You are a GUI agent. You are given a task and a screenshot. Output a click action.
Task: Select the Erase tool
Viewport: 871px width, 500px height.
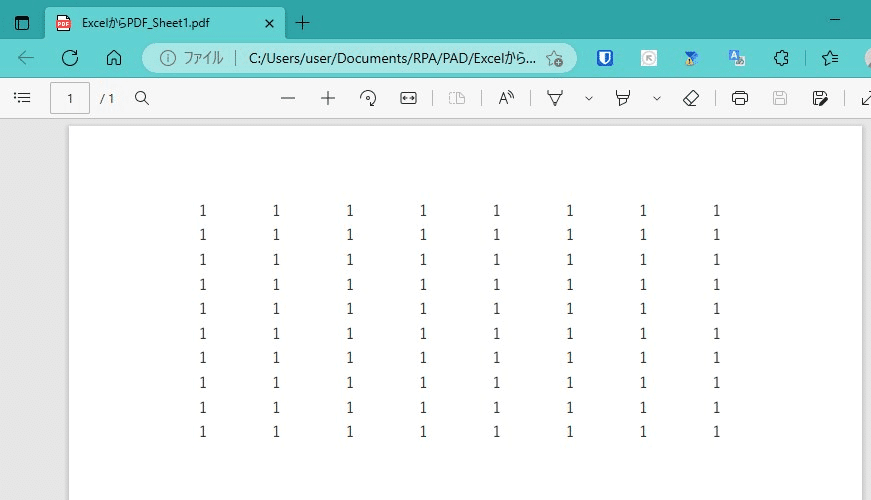pos(690,98)
